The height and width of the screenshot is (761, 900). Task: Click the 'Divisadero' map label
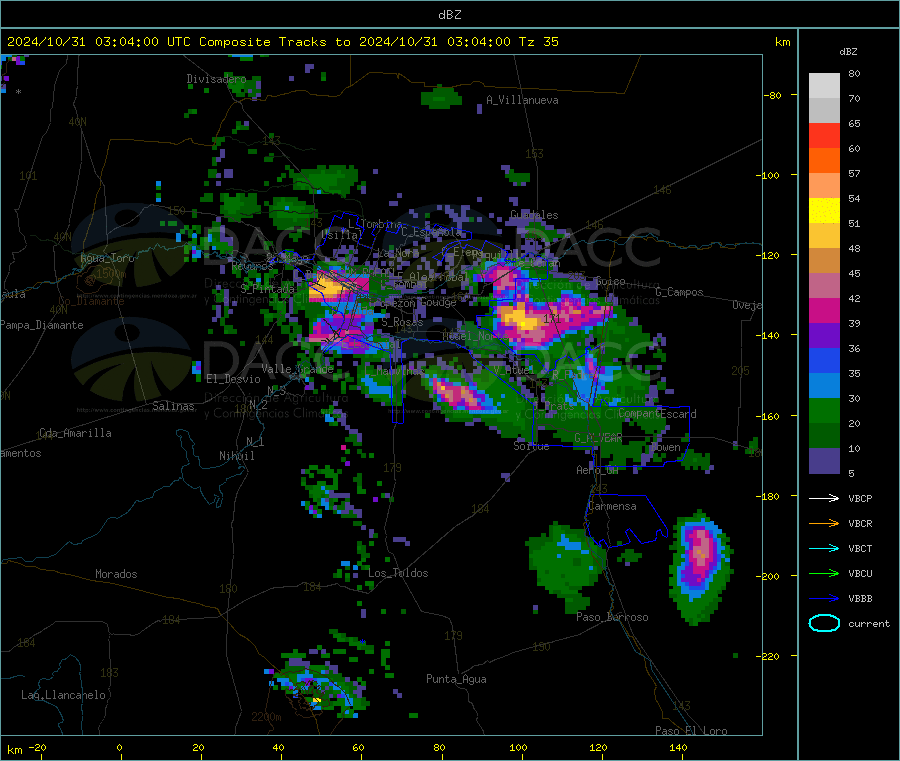(216, 79)
